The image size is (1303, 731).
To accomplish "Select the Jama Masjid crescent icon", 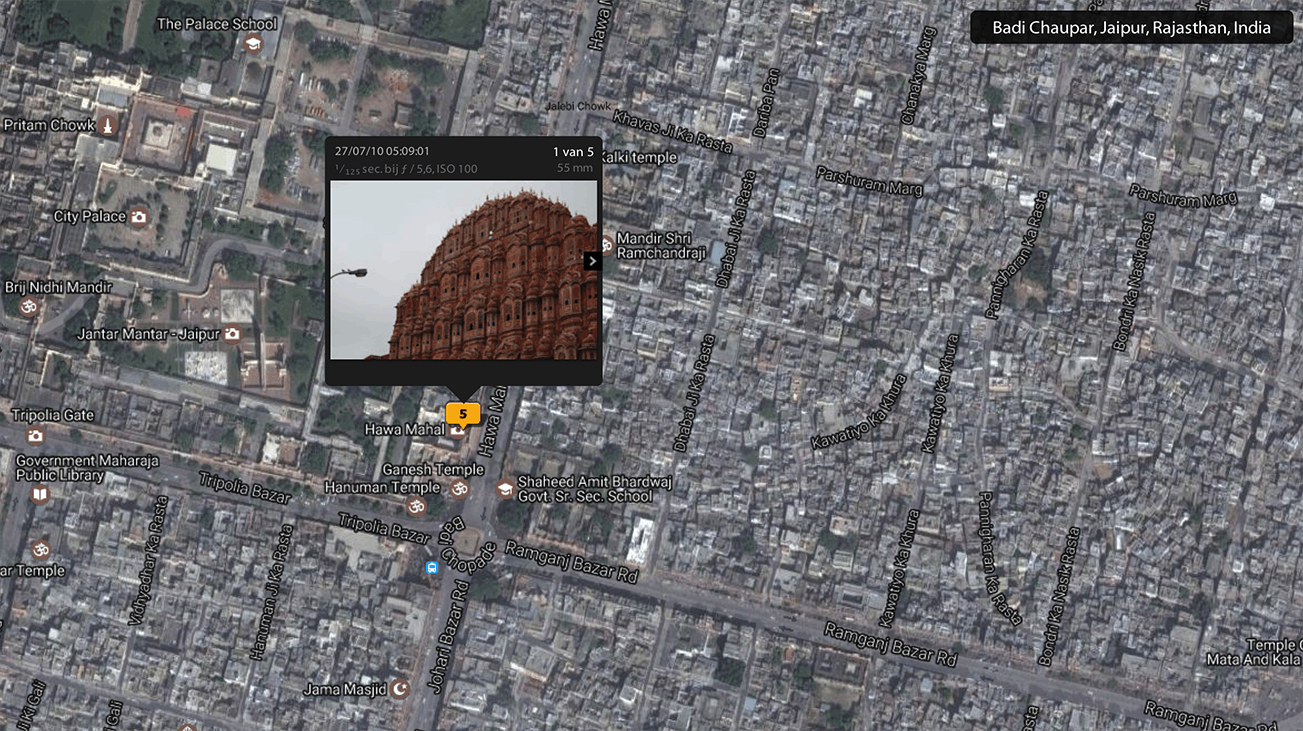I will [400, 688].
